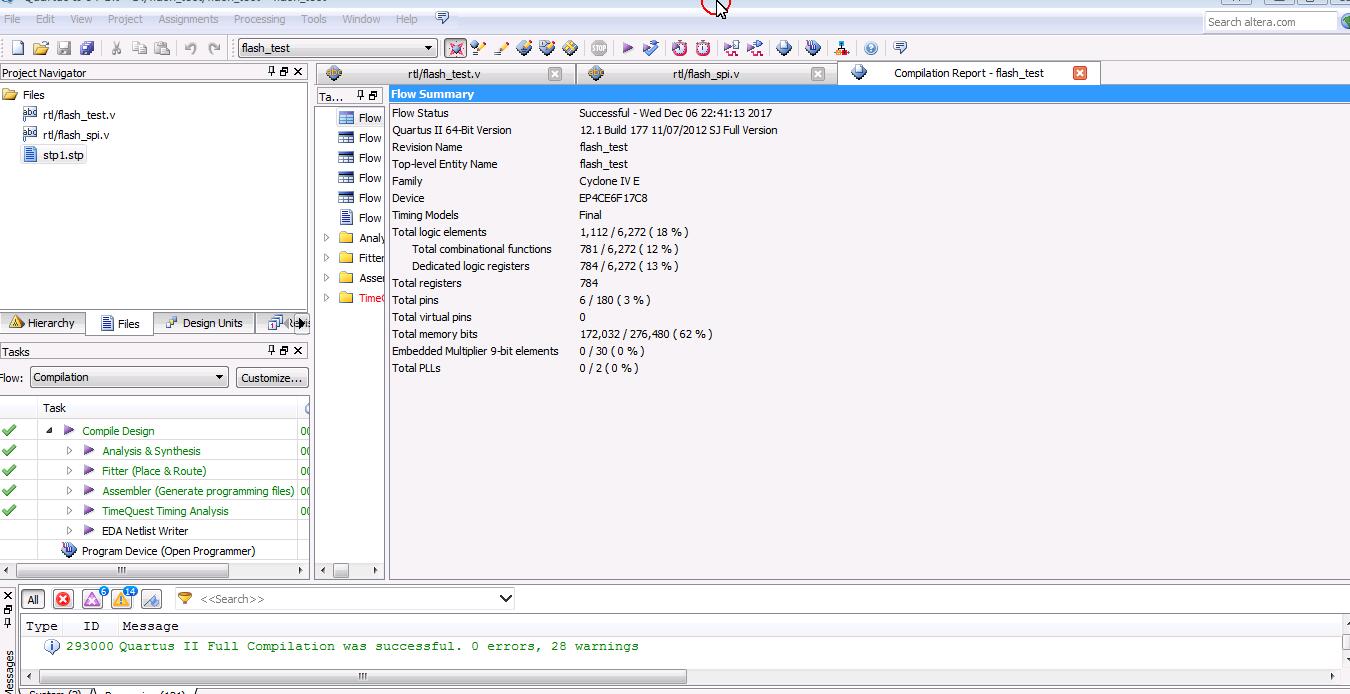Click the toolbar Help icon
This screenshot has height=694, width=1350.
pos(871,48)
